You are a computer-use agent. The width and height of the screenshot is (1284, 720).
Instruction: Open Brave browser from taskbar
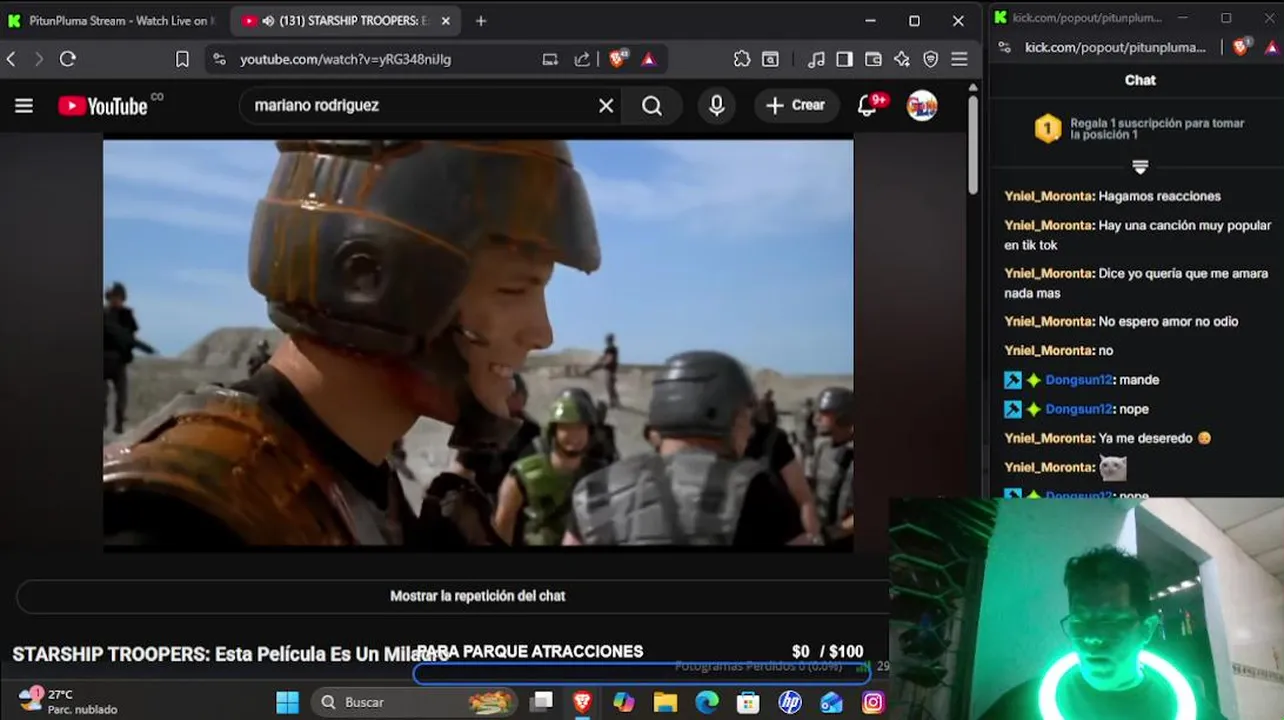click(x=582, y=702)
